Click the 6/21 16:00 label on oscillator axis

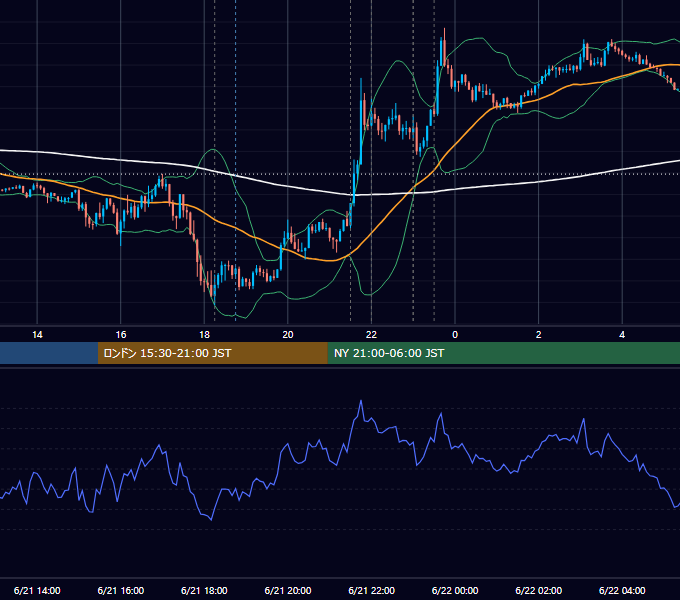point(121,590)
